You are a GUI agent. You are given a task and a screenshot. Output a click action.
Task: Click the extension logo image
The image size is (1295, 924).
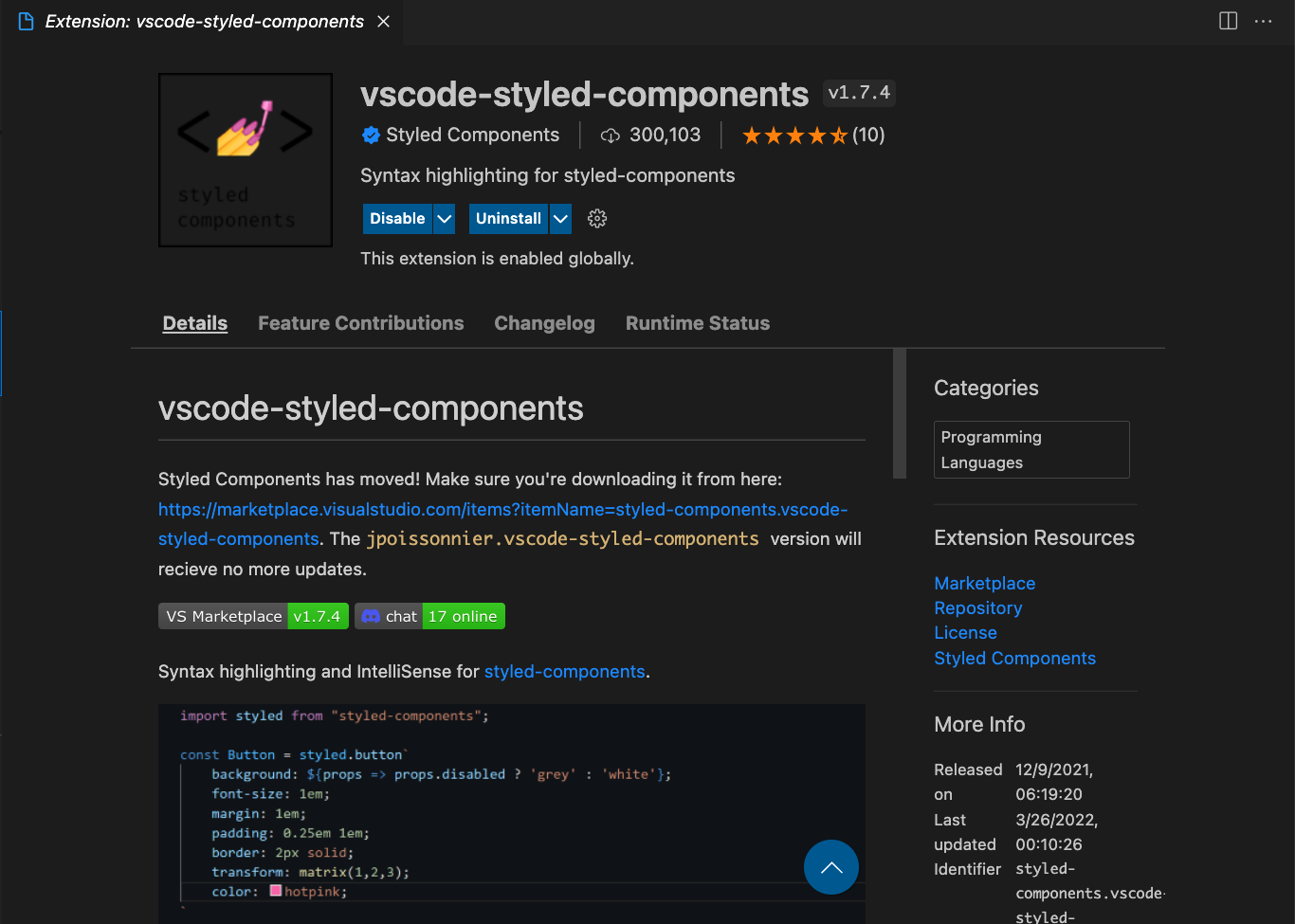246,160
